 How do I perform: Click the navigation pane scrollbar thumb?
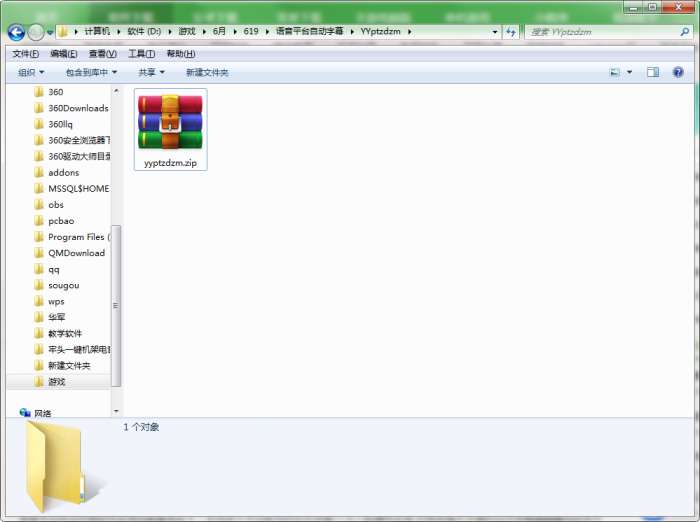pyautogui.click(x=116, y=306)
